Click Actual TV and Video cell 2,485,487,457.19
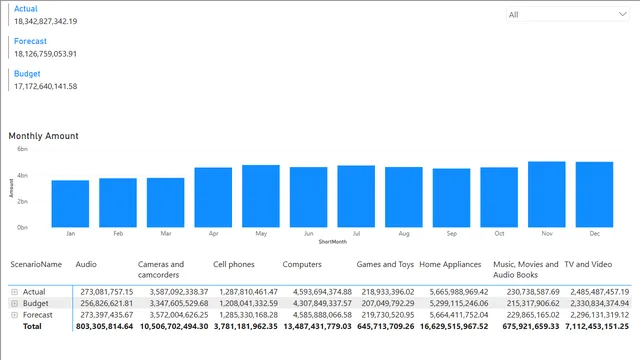 click(600, 292)
